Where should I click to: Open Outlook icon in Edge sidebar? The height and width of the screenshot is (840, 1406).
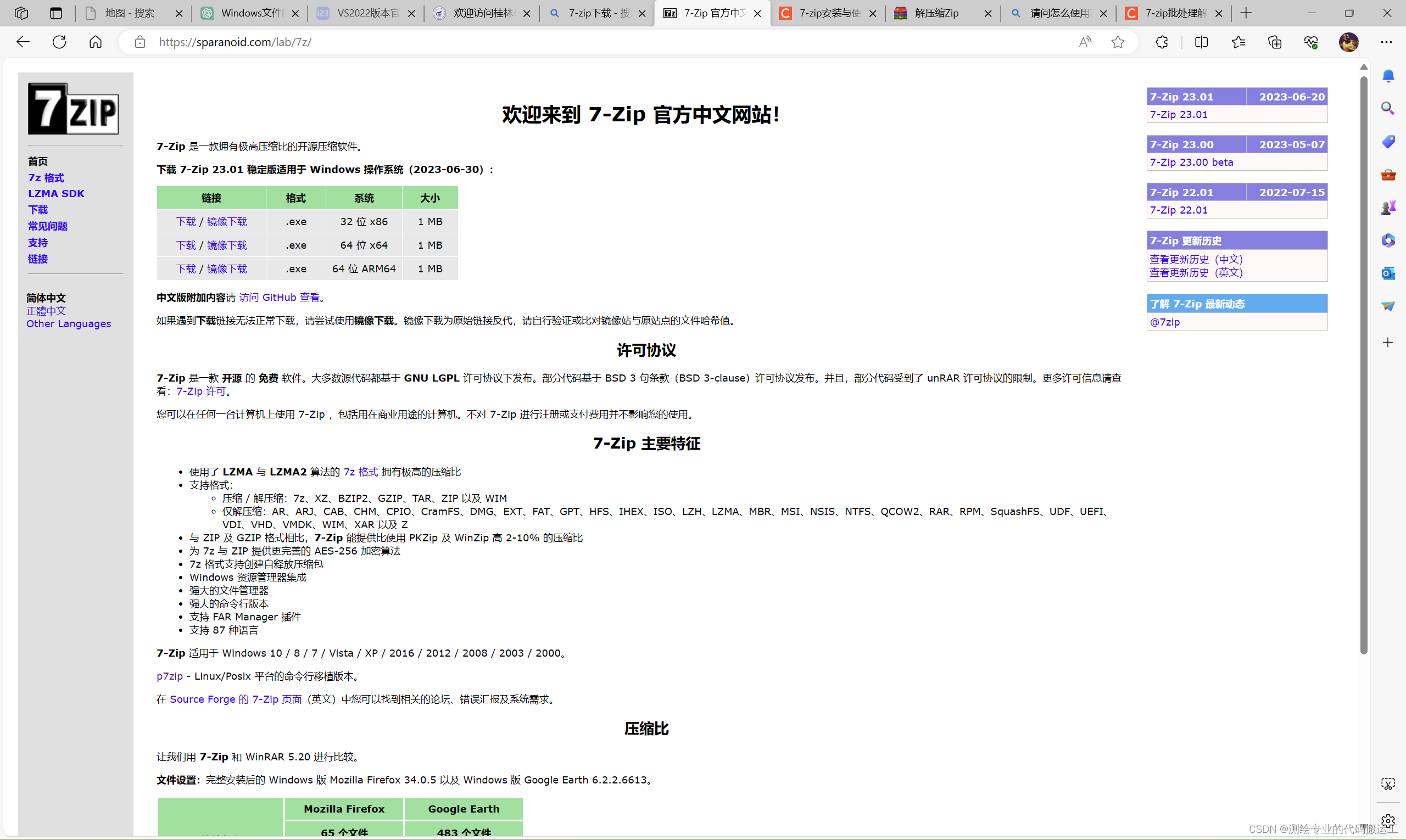click(1387, 273)
